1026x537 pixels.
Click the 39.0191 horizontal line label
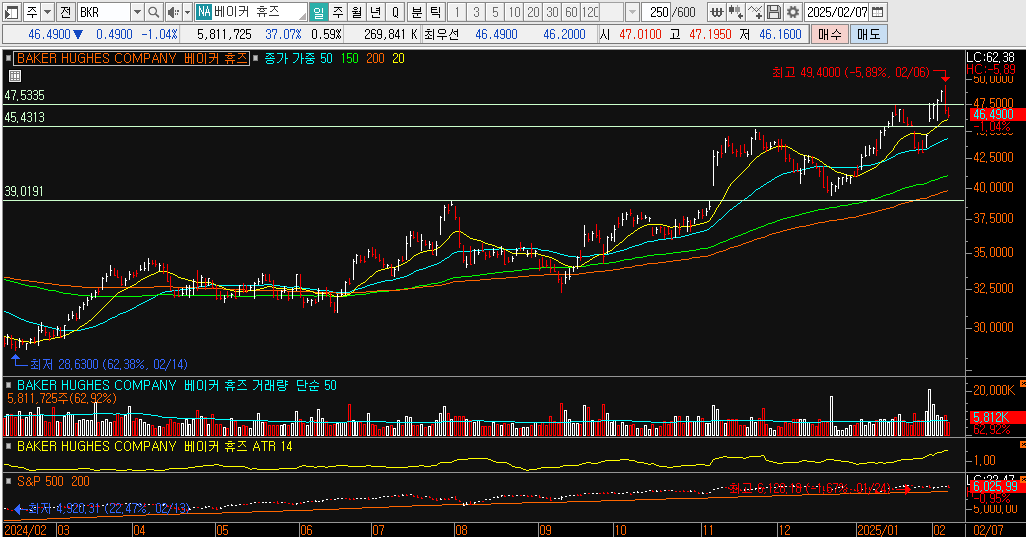tap(24, 192)
